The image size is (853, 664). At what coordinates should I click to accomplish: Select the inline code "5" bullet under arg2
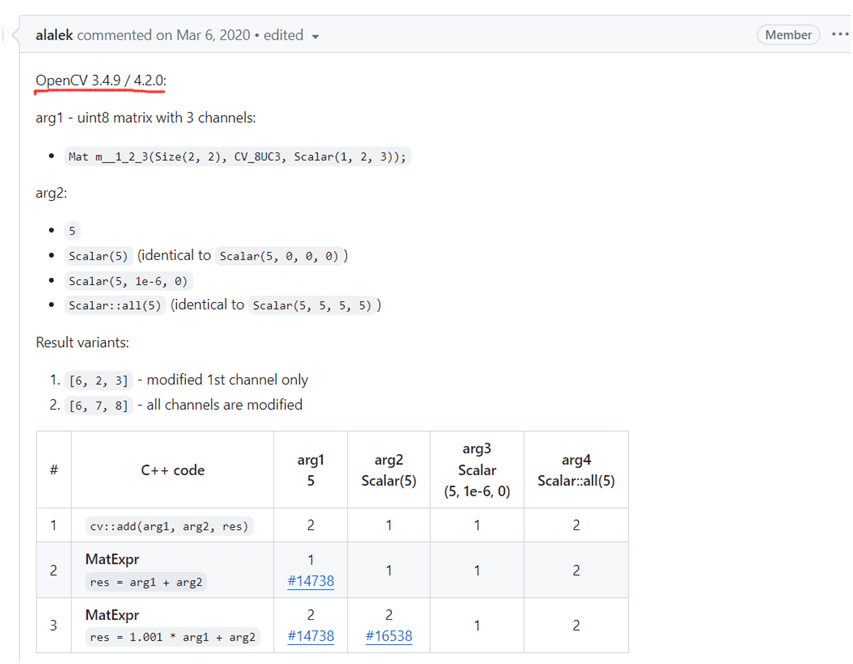click(70, 230)
